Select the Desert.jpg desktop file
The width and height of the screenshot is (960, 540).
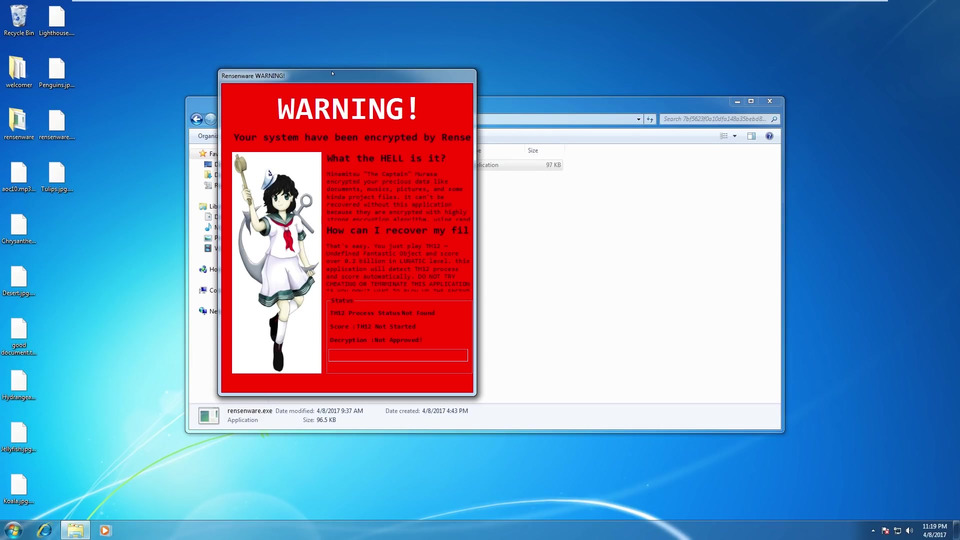point(18,280)
